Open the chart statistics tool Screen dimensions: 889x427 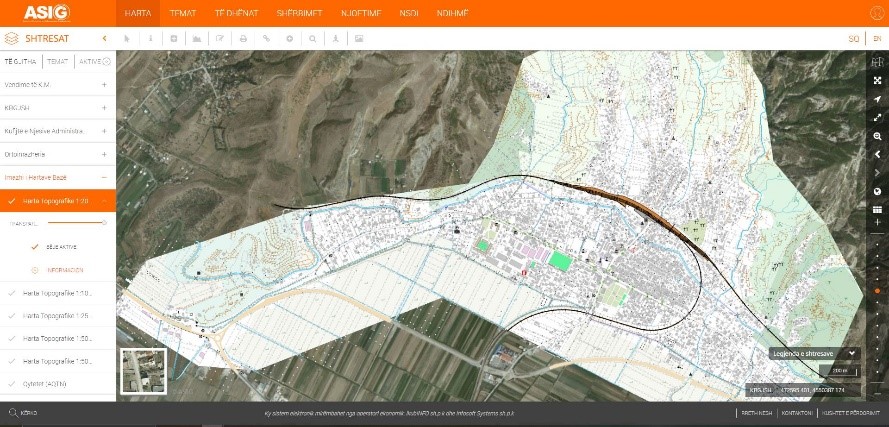point(196,39)
